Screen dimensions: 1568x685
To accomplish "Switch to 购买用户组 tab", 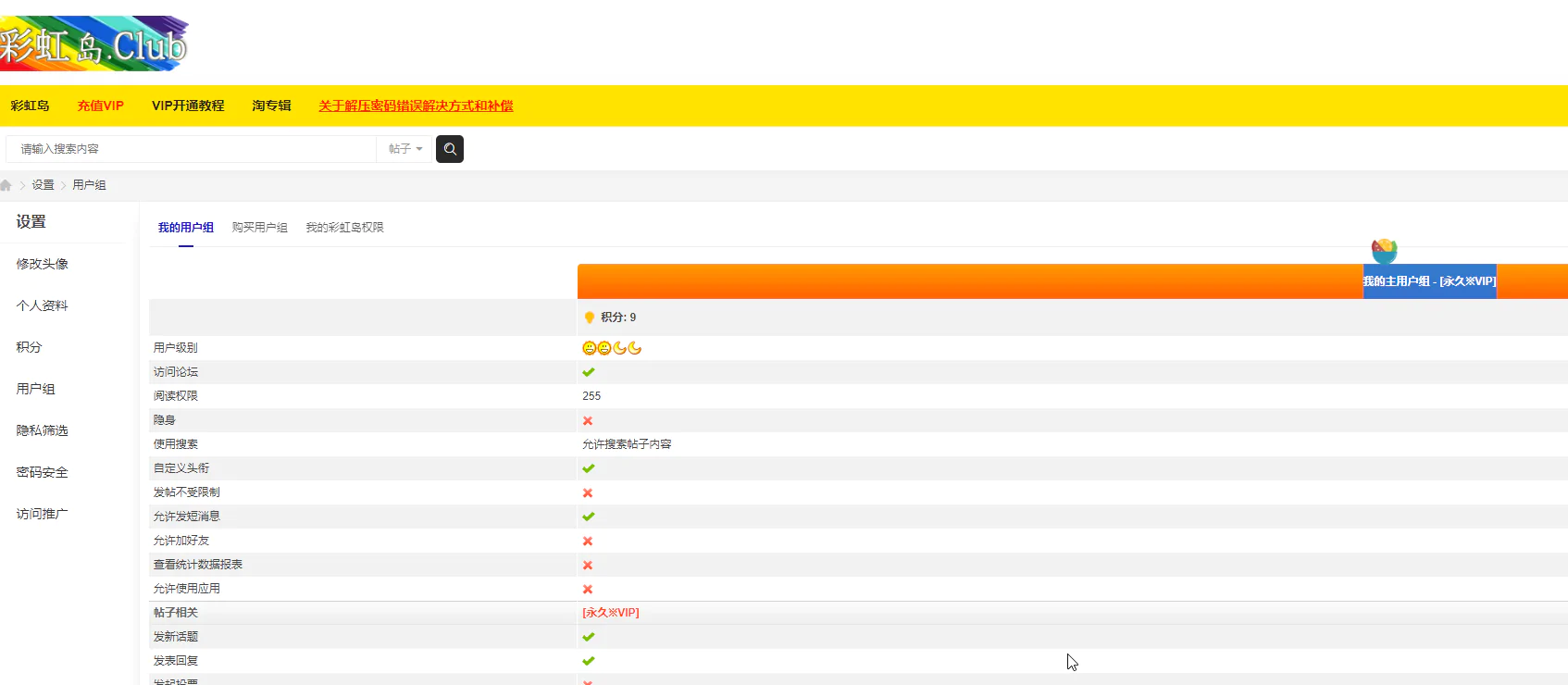I will [260, 228].
